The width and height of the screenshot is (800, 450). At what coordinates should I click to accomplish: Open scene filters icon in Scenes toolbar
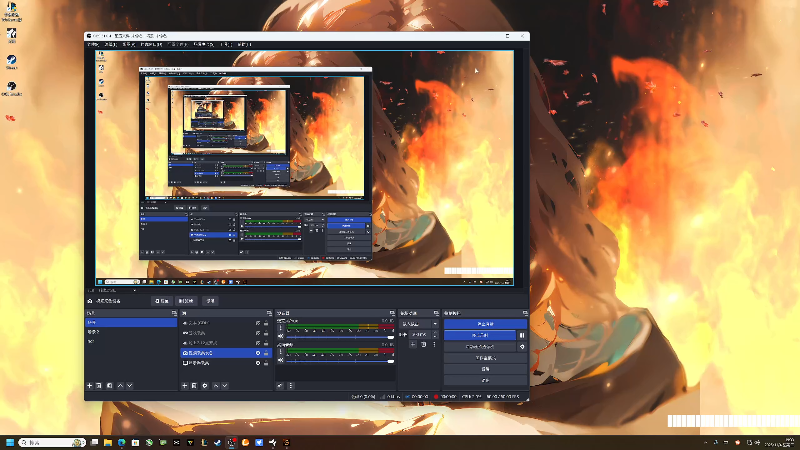109,386
